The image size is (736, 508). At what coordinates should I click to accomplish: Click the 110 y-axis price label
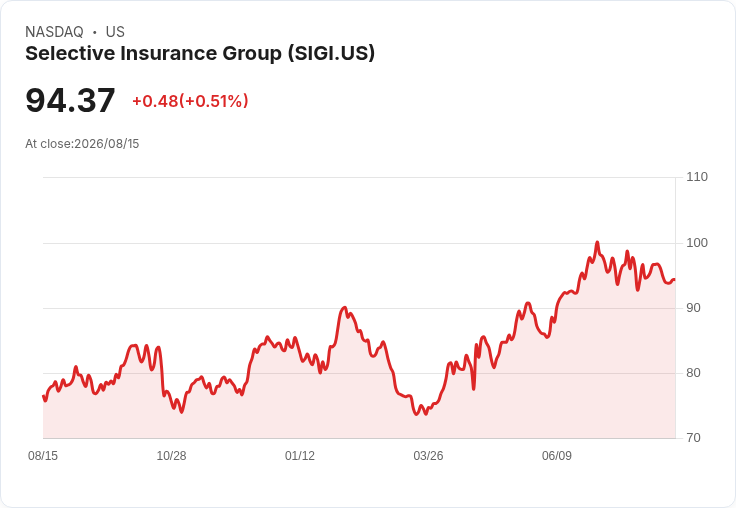(697, 177)
